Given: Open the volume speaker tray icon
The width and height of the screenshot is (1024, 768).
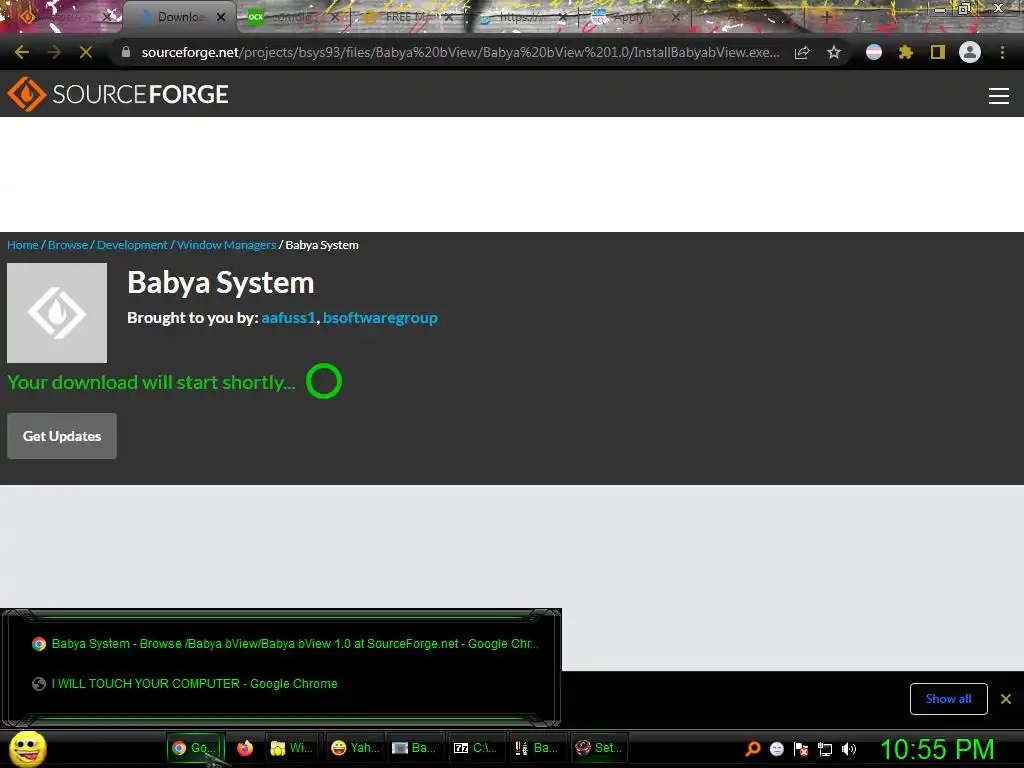Looking at the screenshot, I should (849, 749).
